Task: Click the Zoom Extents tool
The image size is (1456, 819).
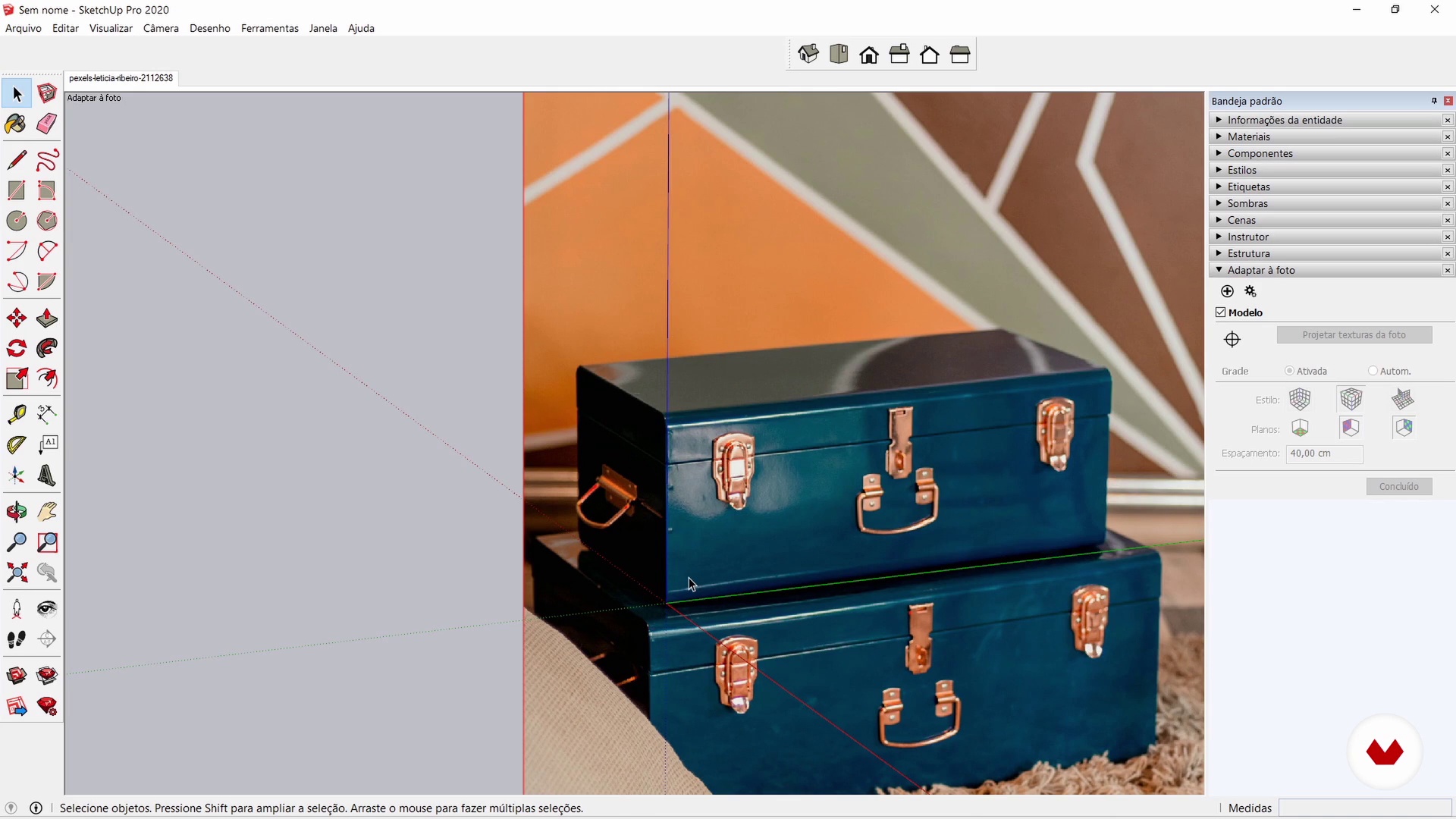Action: (17, 573)
